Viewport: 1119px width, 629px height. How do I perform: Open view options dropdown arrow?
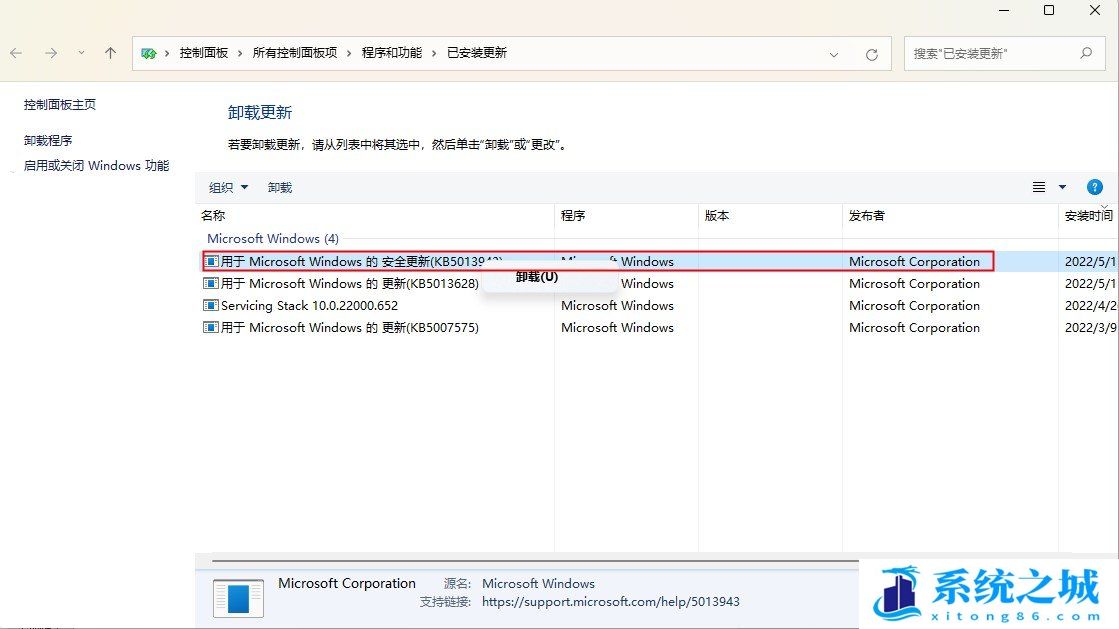coord(1063,187)
